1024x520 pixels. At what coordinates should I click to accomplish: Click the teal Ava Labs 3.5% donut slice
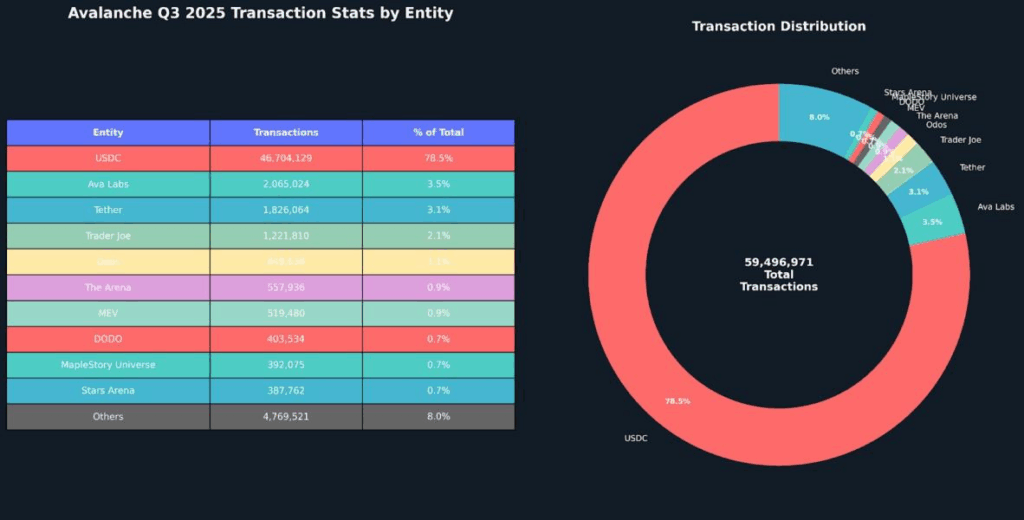tap(933, 221)
